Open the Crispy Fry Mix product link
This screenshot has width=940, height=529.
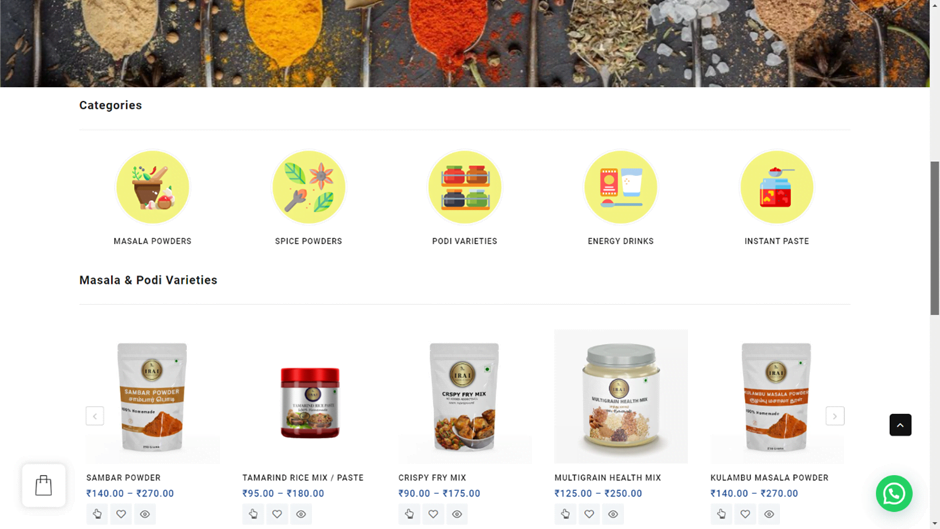pos(432,478)
